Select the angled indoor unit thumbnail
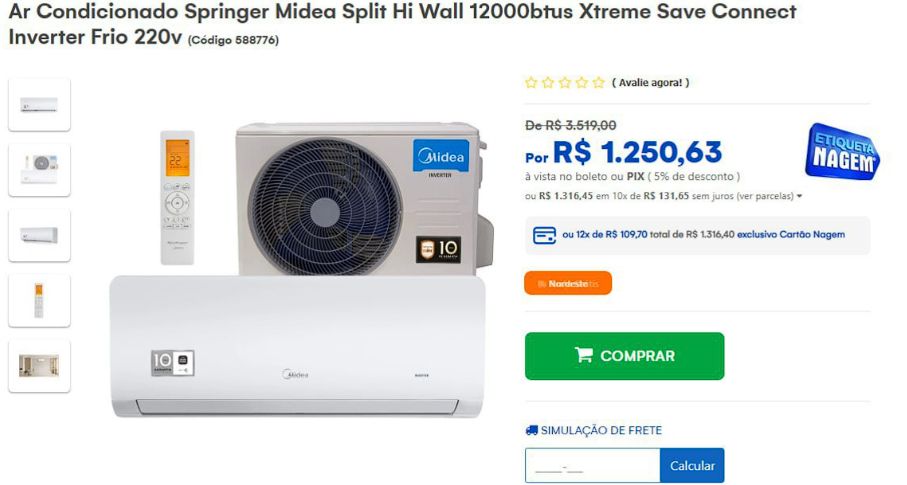 pyautogui.click(x=39, y=236)
